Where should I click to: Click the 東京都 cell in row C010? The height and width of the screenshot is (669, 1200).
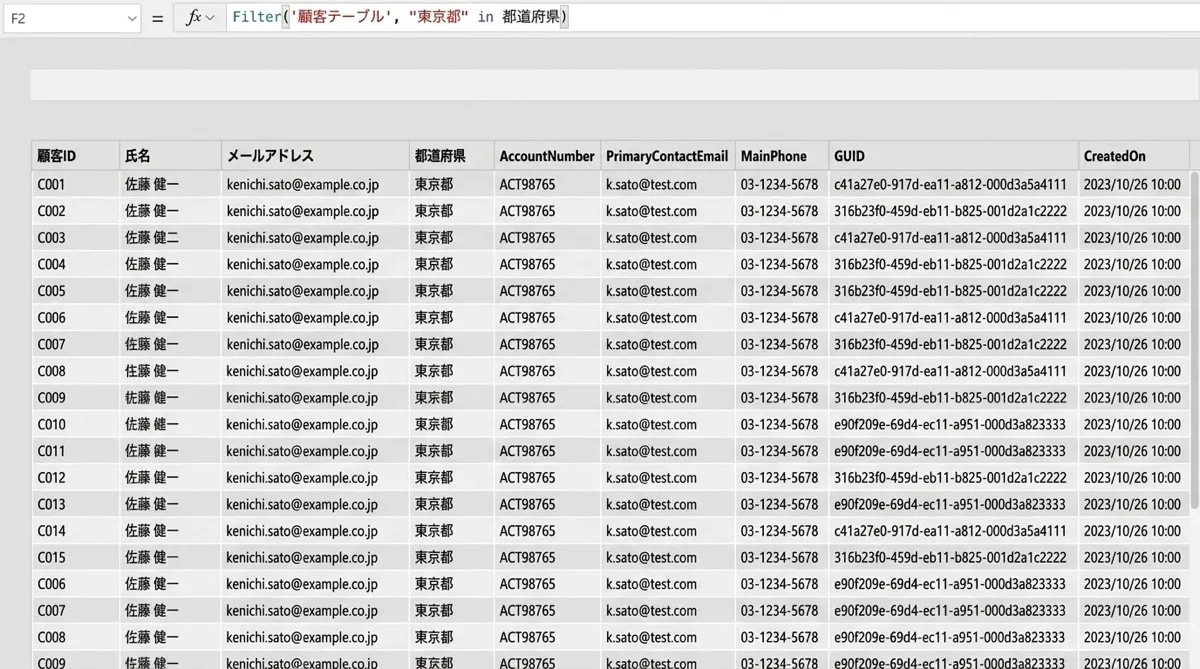pyautogui.click(x=452, y=424)
